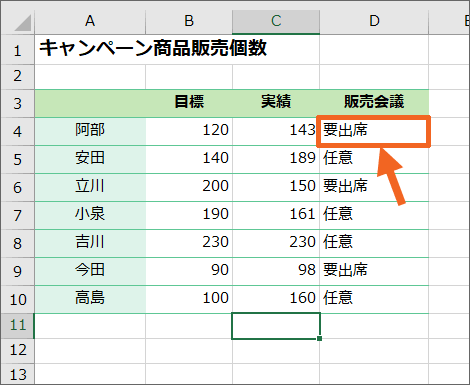Viewport: 470px width, 385px height.
Task: Select row 1 header
Action: [x=17, y=50]
